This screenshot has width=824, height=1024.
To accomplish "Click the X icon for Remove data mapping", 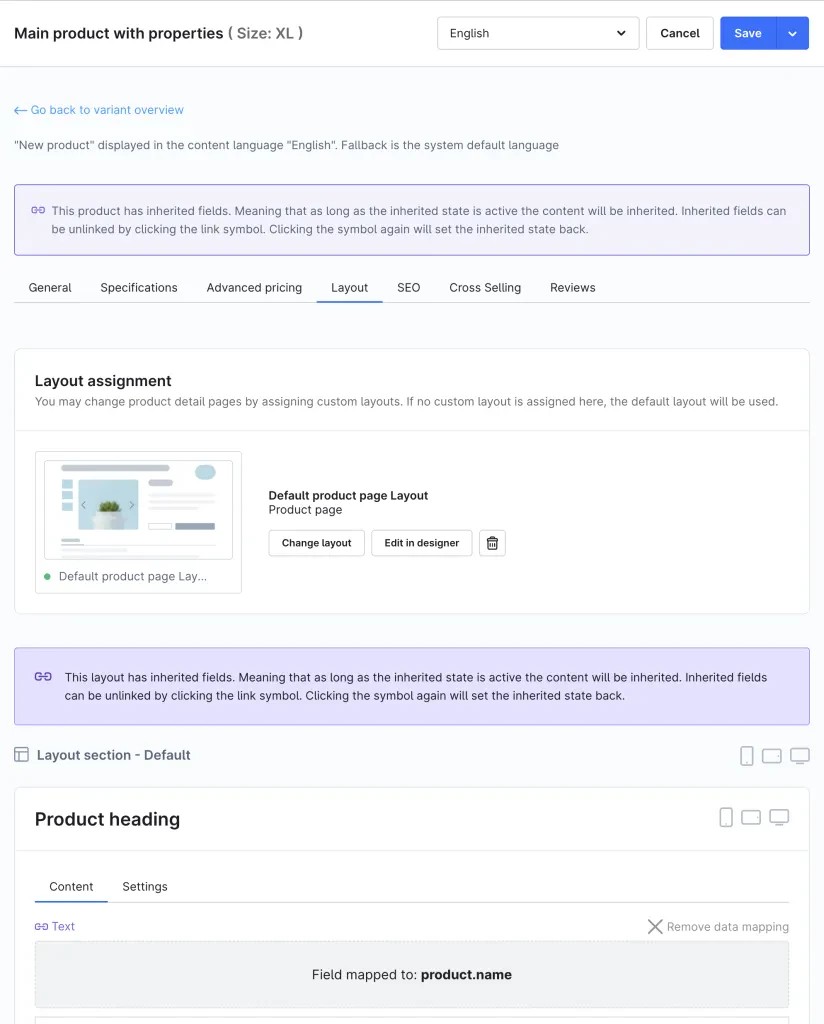I will [x=655, y=927].
